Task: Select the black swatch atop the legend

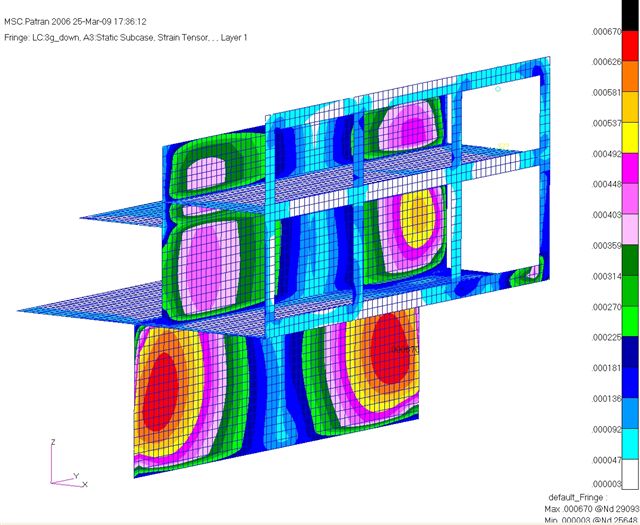Action: pos(630,15)
